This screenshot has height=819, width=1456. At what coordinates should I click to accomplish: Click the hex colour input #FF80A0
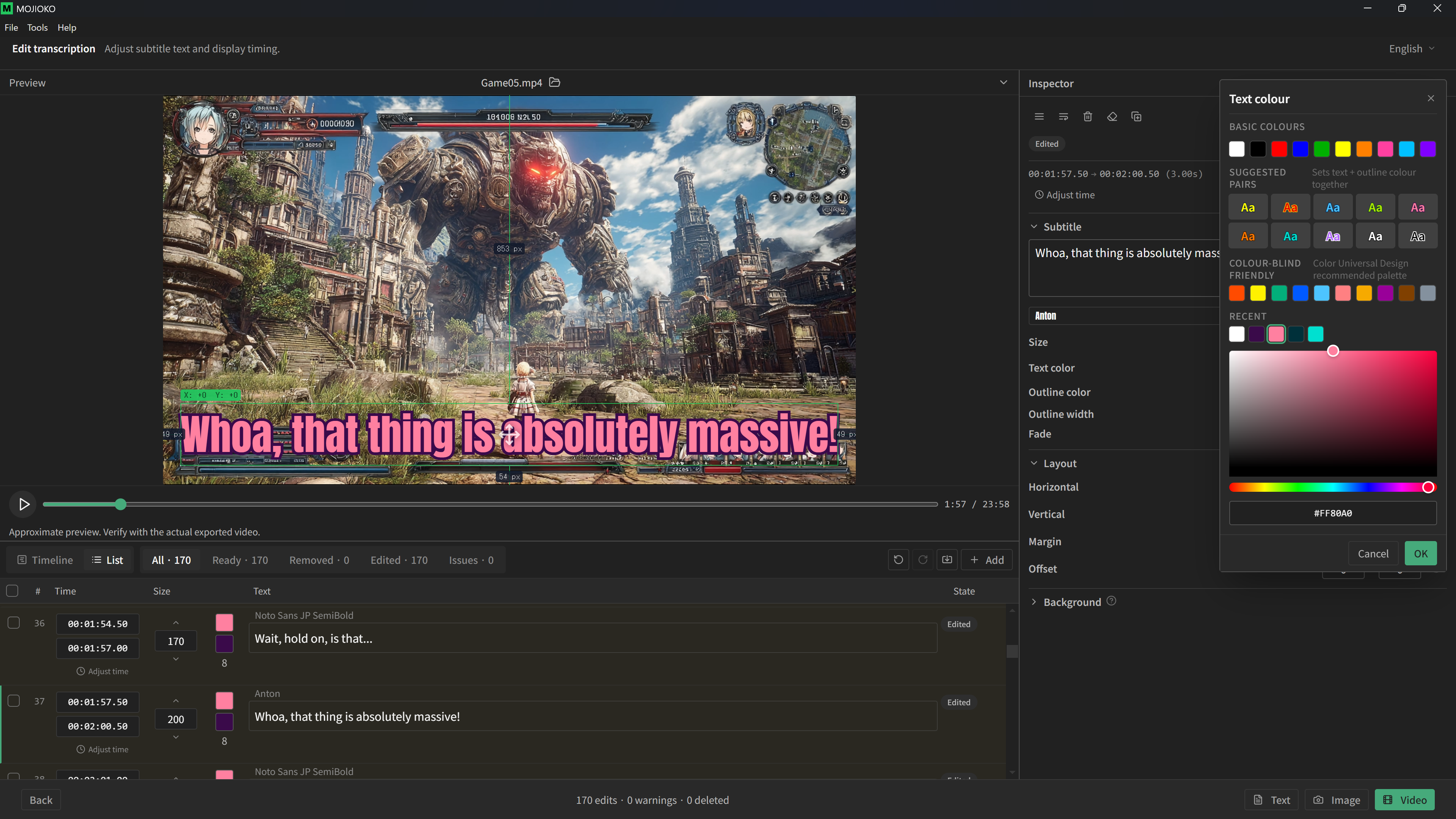[x=1332, y=513]
